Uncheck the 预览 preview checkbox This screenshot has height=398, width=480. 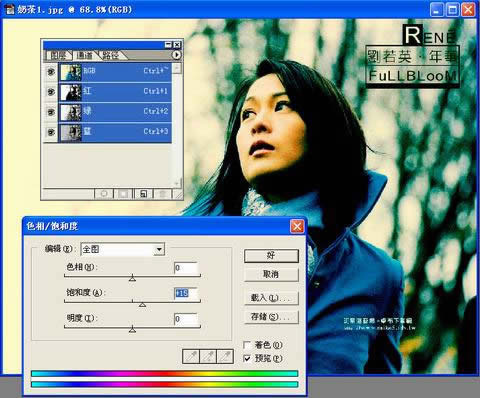coord(247,359)
